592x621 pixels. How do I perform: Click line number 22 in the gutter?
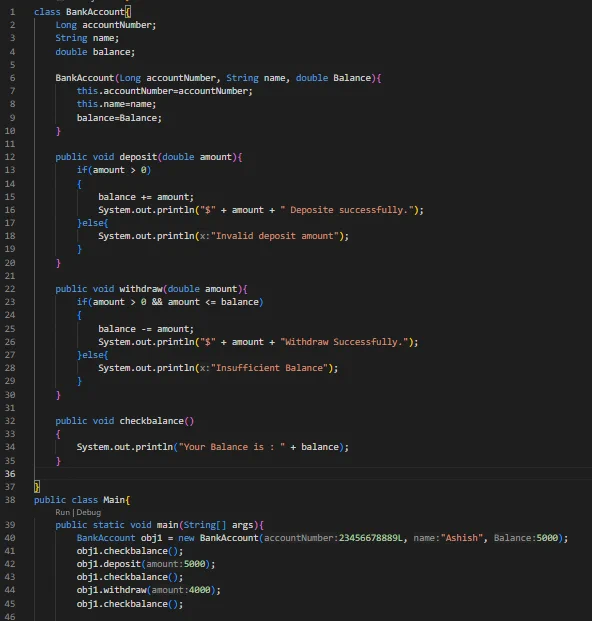click(10, 289)
